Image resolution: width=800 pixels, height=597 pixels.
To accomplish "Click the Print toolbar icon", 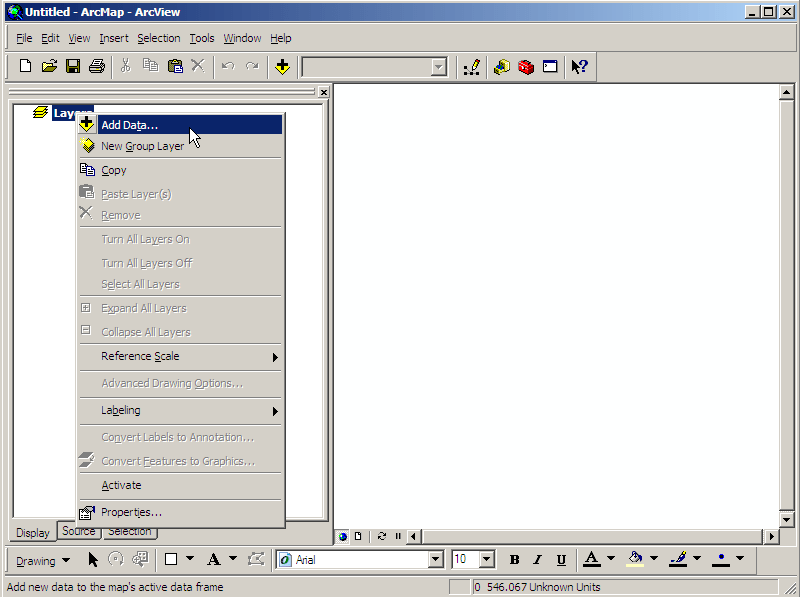I will [97, 66].
